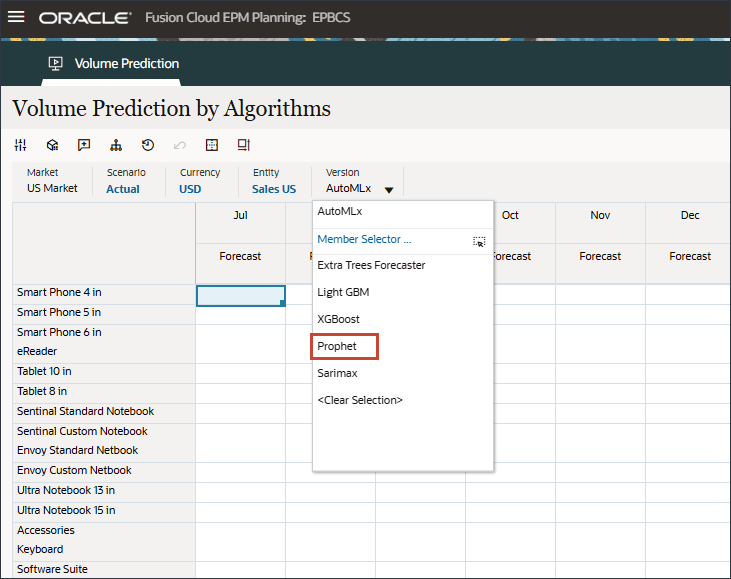Image resolution: width=731 pixels, height=579 pixels.
Task: Click Clear Selection option
Action: 360,400
